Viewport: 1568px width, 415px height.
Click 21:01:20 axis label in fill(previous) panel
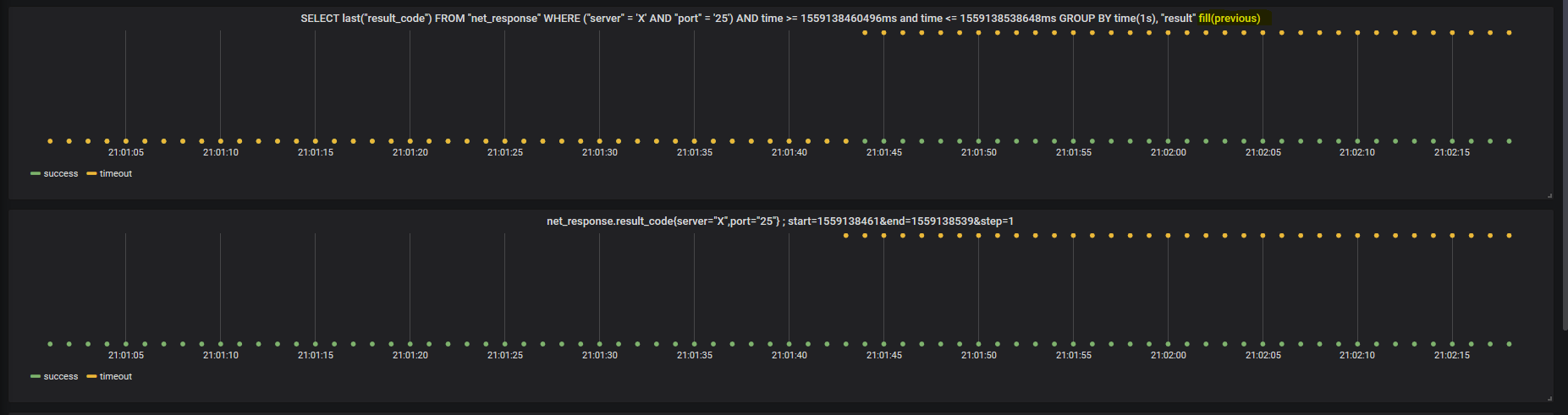(x=410, y=153)
